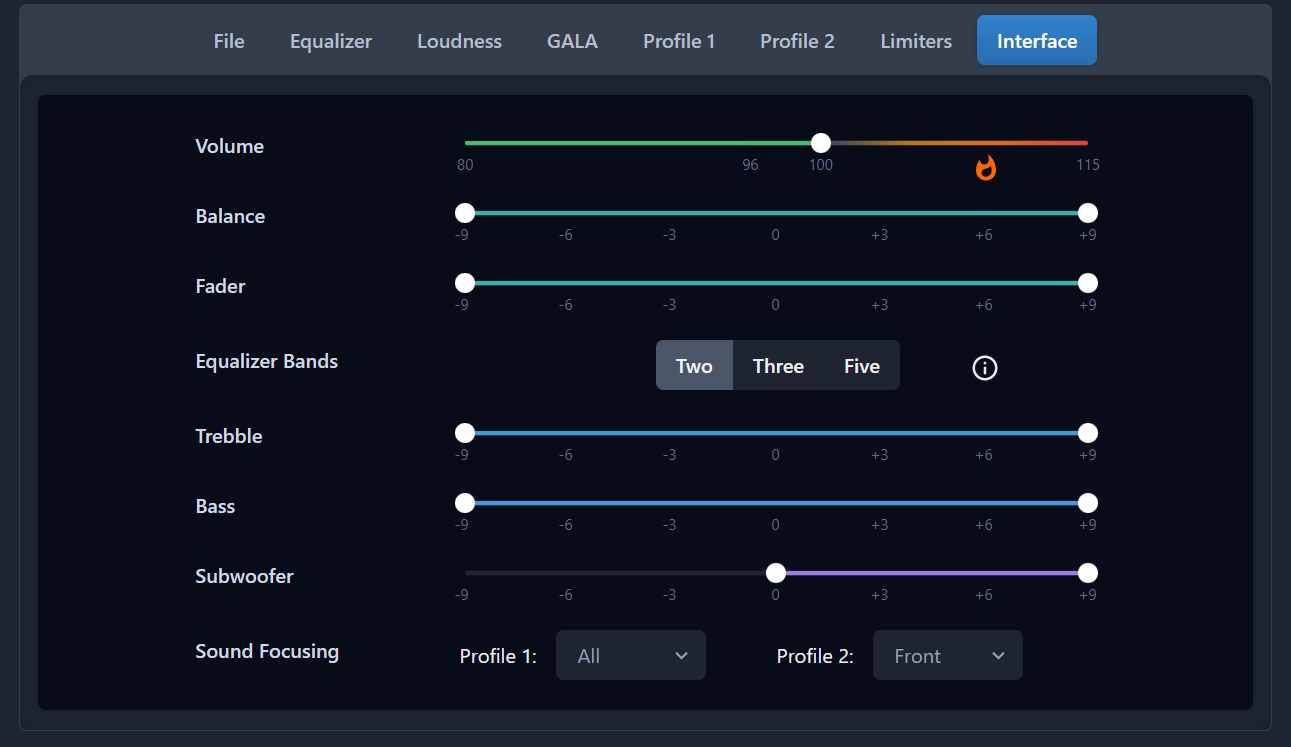Select Five equalizer bands
1291x747 pixels.
pyautogui.click(x=862, y=366)
